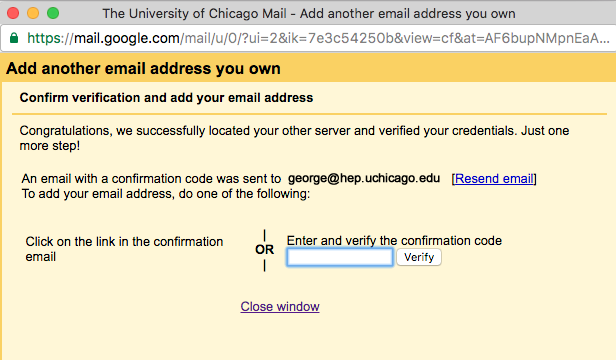Screen dimensions: 616x360
Task: Click the Confirm verification subheading
Action: pos(166,97)
